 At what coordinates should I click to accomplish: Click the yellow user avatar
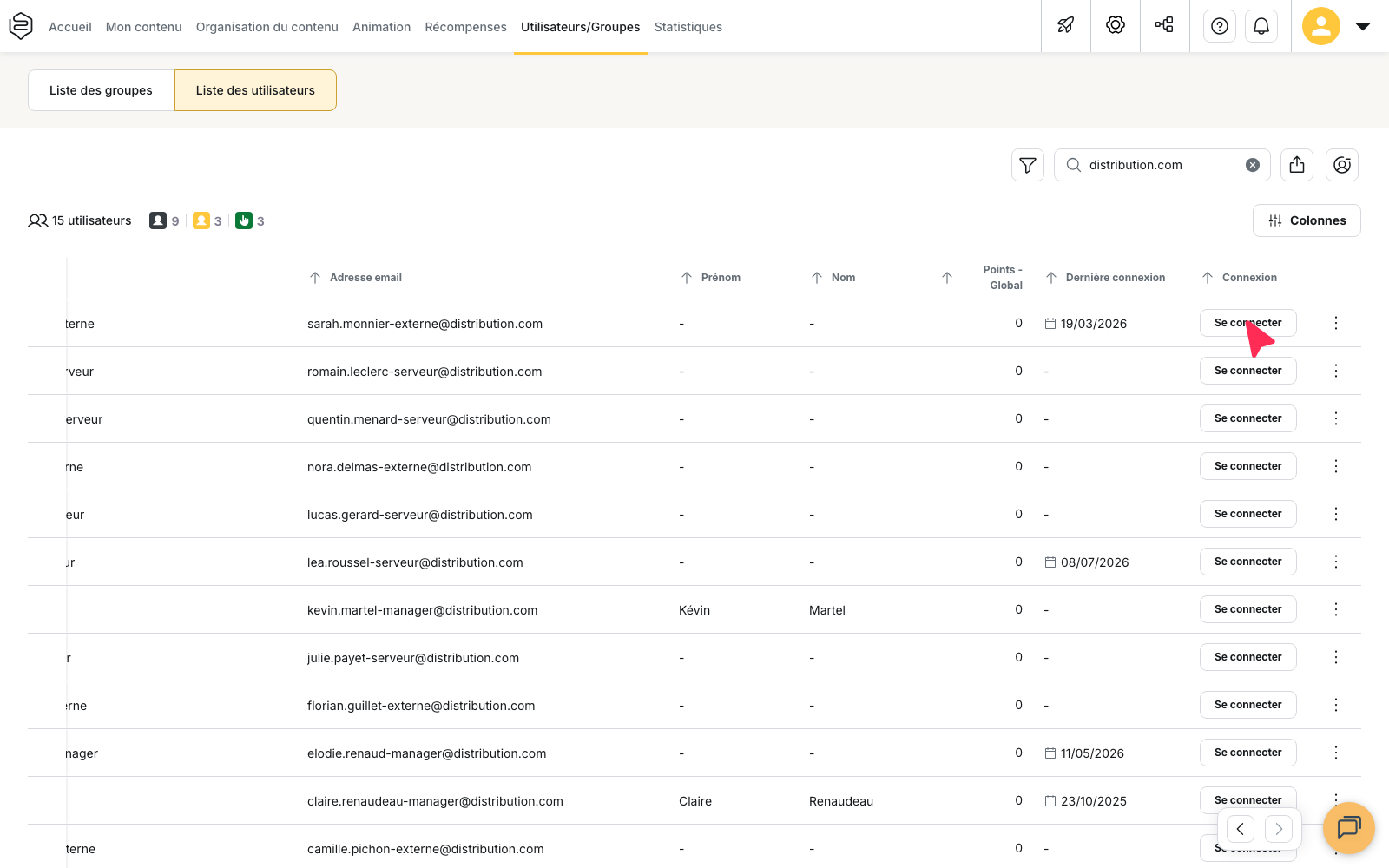[1321, 26]
